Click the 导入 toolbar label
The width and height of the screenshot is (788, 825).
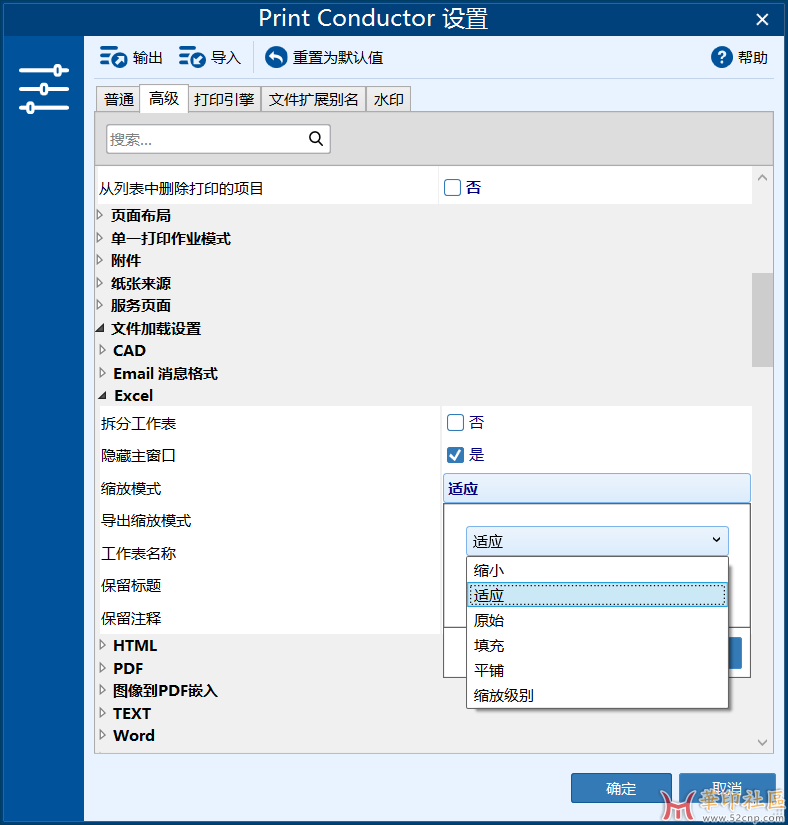(226, 57)
